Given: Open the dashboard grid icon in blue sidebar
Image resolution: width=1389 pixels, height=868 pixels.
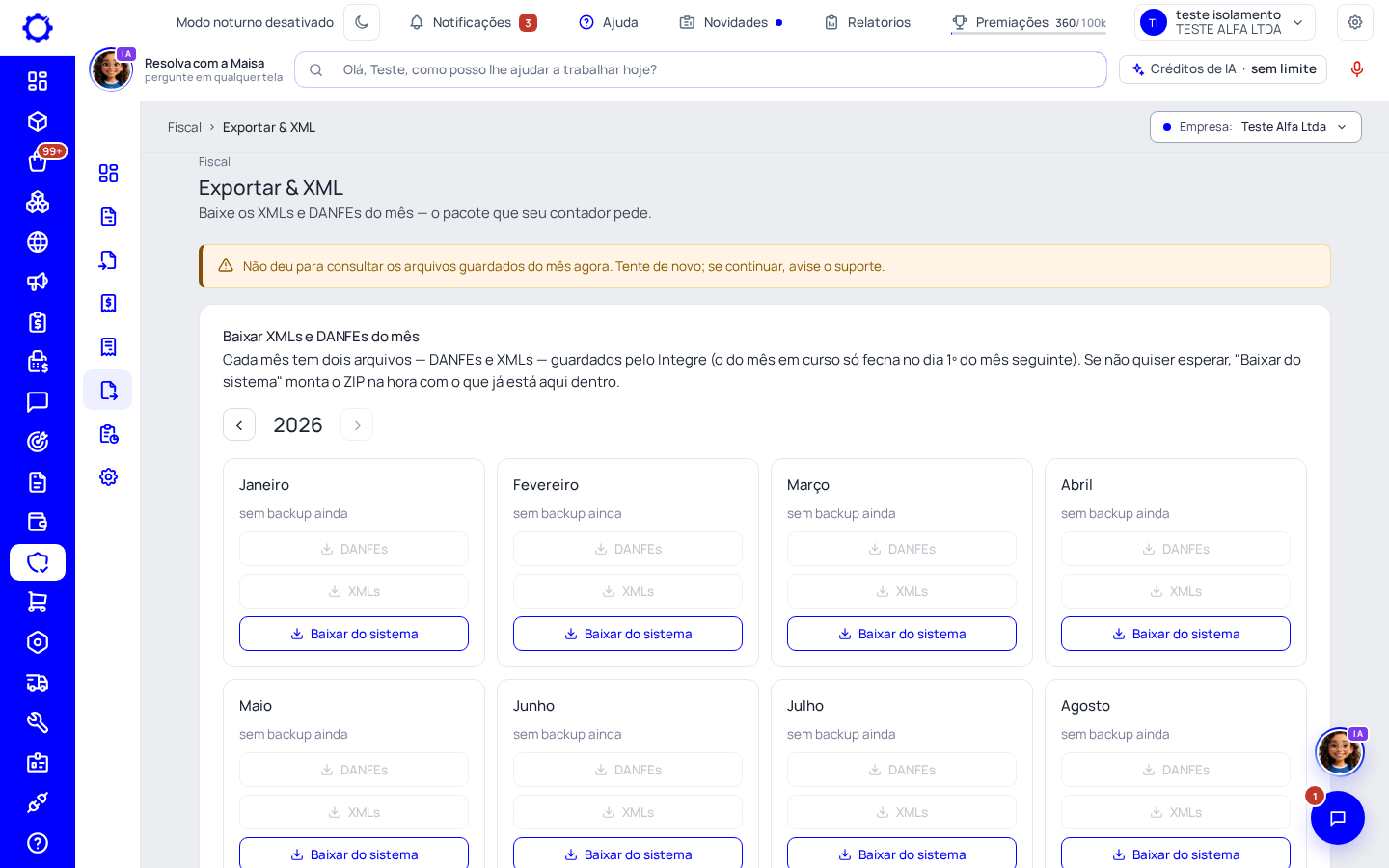Looking at the screenshot, I should (38, 81).
